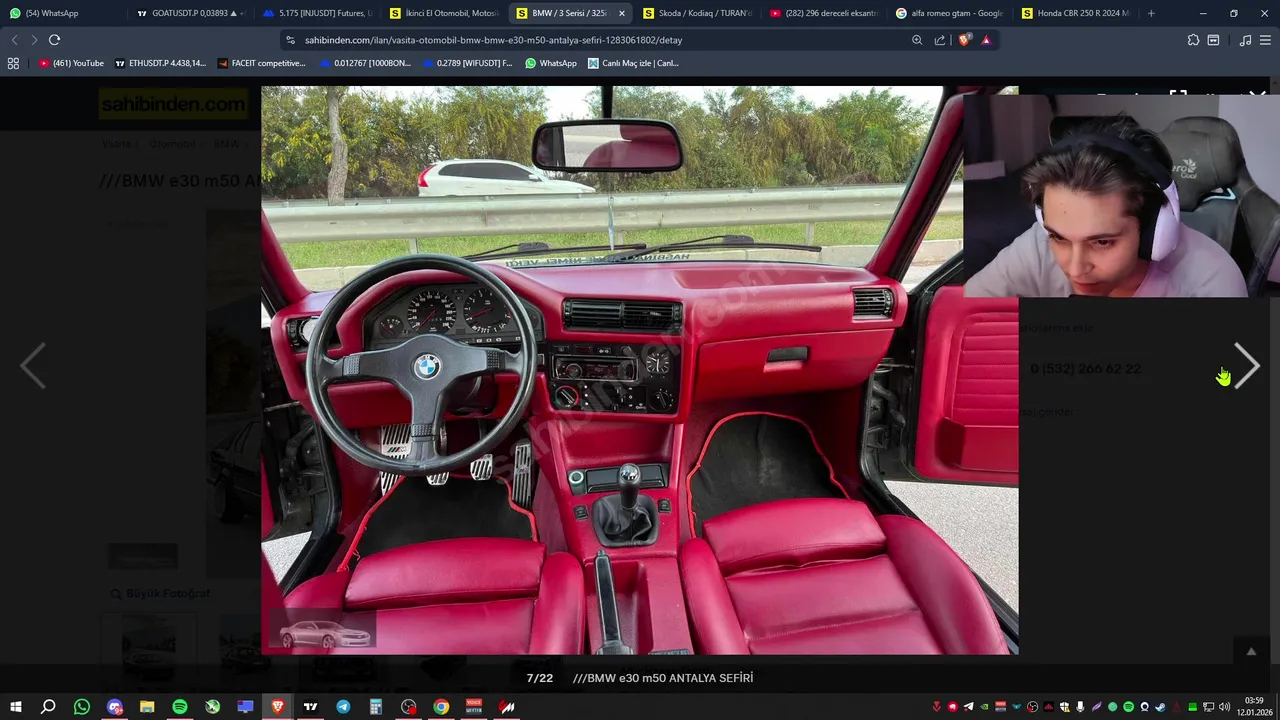
Task: Open File Explorer from the taskbar
Action: pyautogui.click(x=147, y=707)
